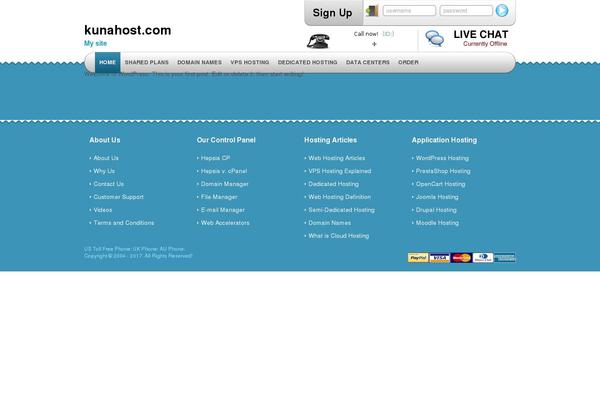Focus the username input field
The image size is (600, 400).
[x=409, y=11]
